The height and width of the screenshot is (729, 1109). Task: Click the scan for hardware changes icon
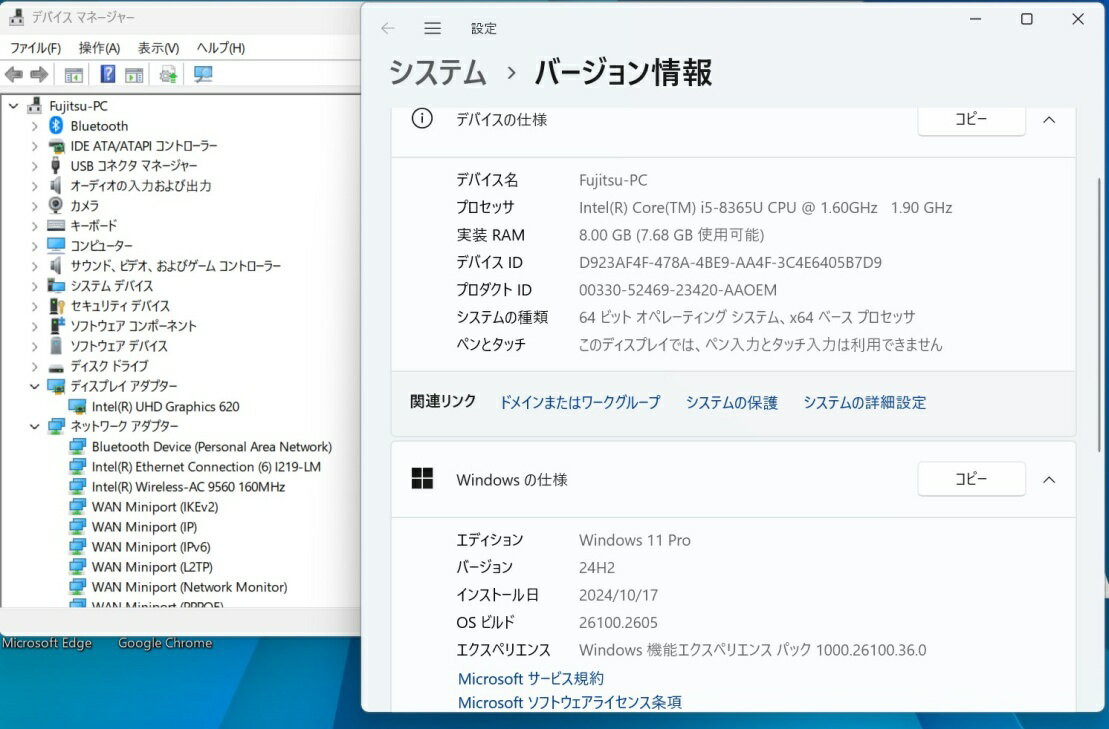click(203, 75)
